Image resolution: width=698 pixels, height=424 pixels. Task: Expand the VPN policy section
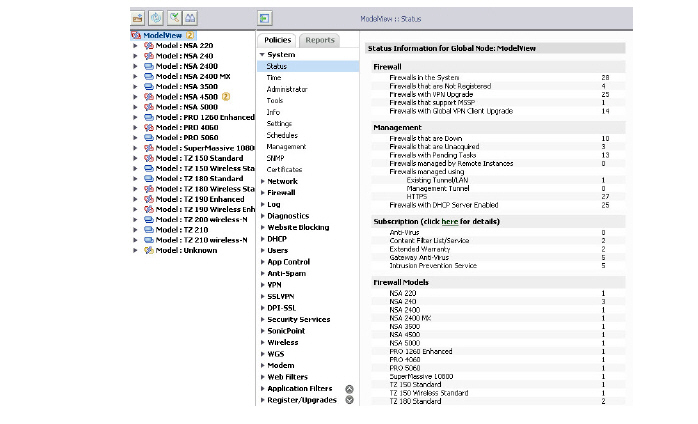263,285
